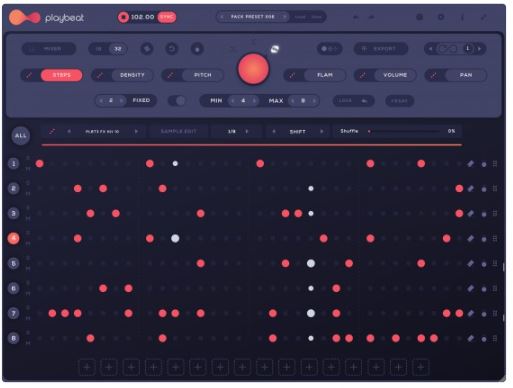Screen dimensions: 513x388
Task: Toggle the SYNC tempo button
Action: pos(167,17)
